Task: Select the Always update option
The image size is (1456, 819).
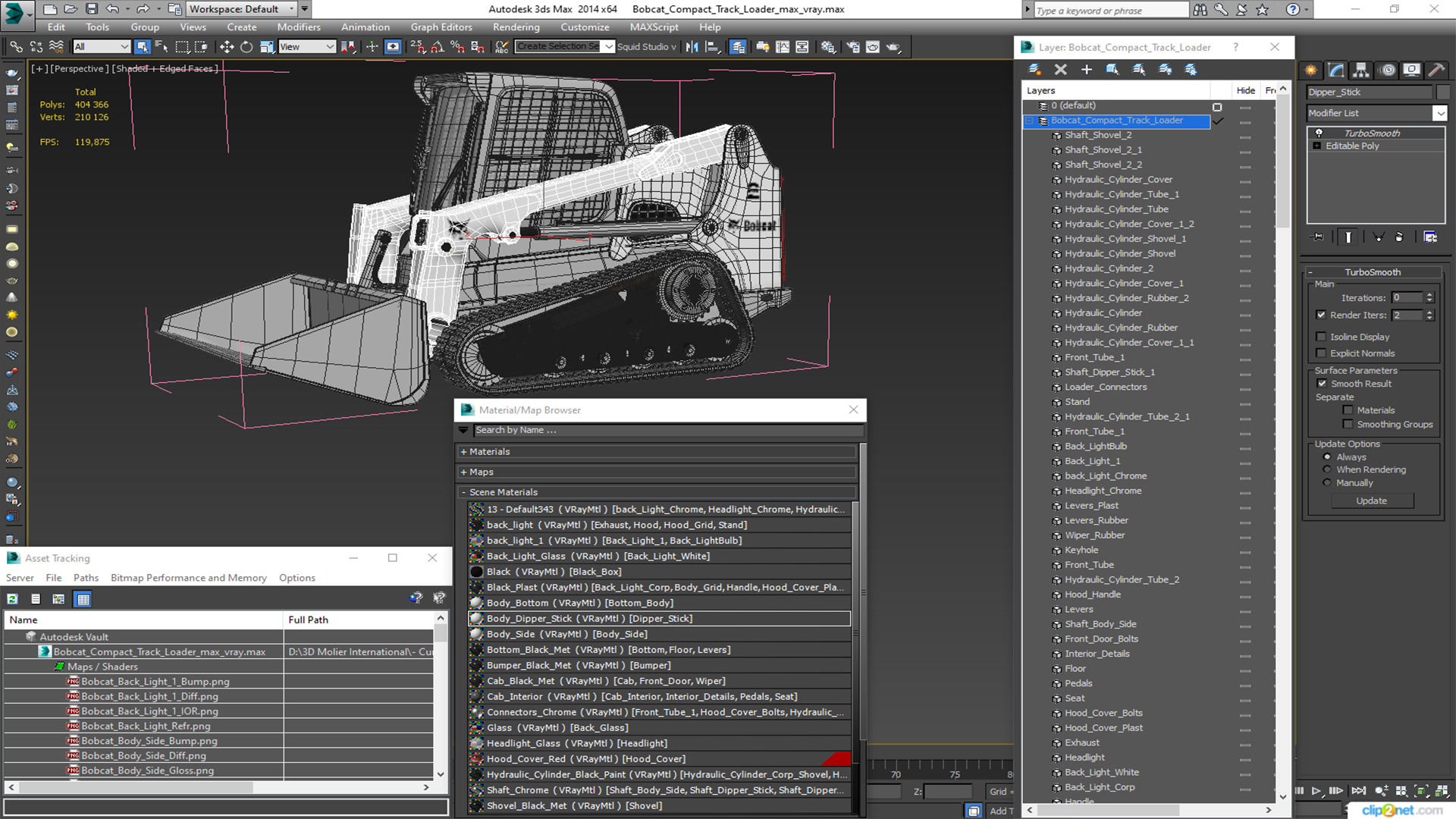Action: tap(1327, 457)
